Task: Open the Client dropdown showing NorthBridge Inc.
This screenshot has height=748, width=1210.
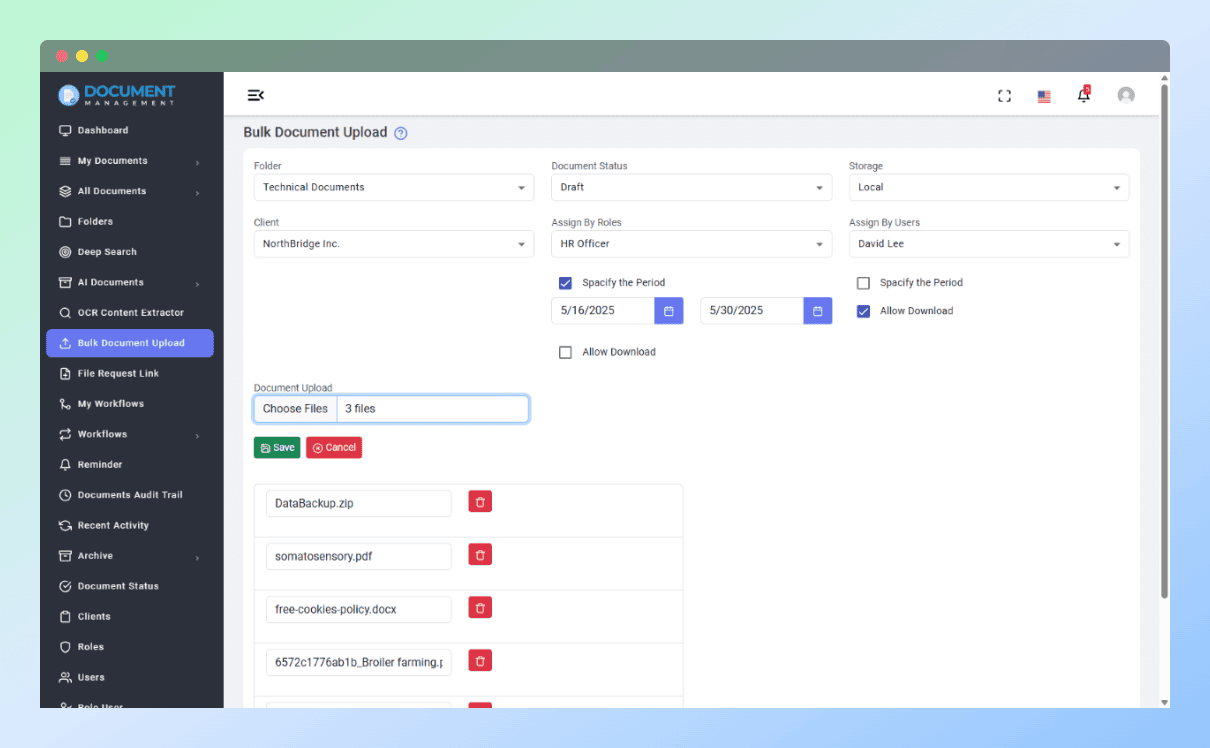Action: click(392, 244)
